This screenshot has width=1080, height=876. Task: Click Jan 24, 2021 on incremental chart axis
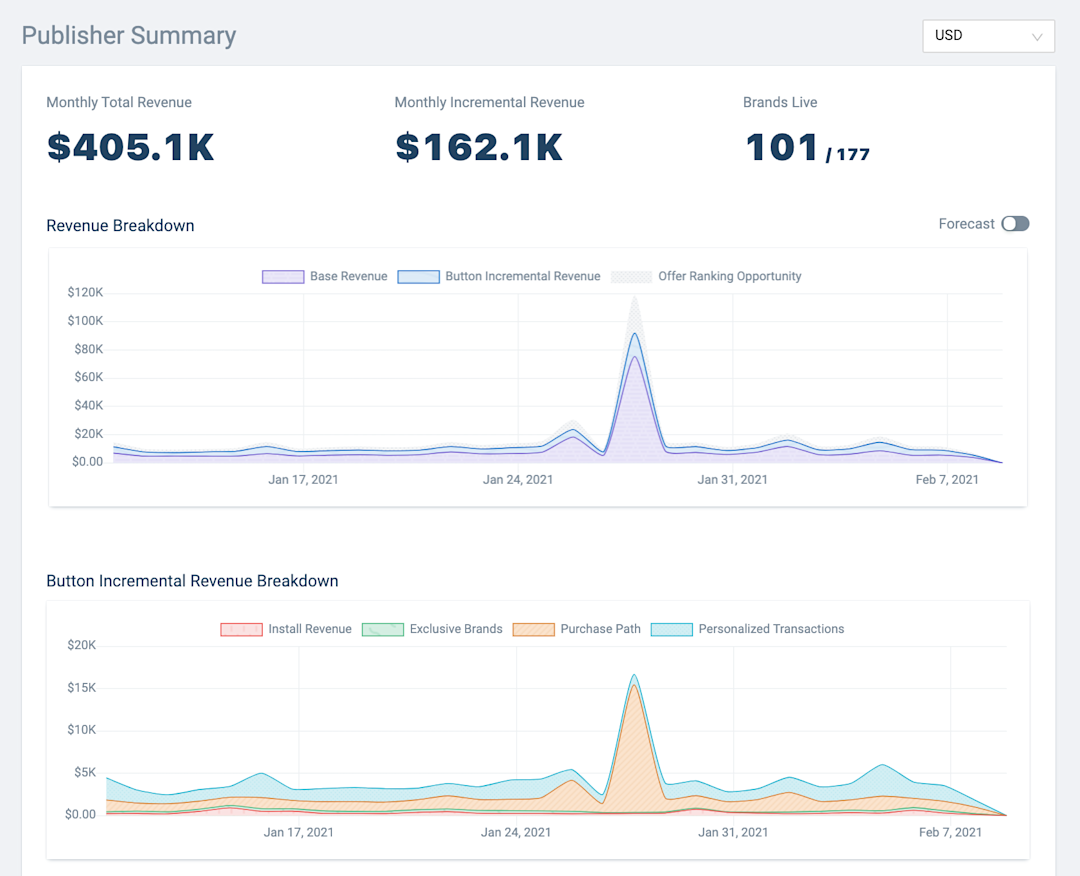(x=516, y=833)
